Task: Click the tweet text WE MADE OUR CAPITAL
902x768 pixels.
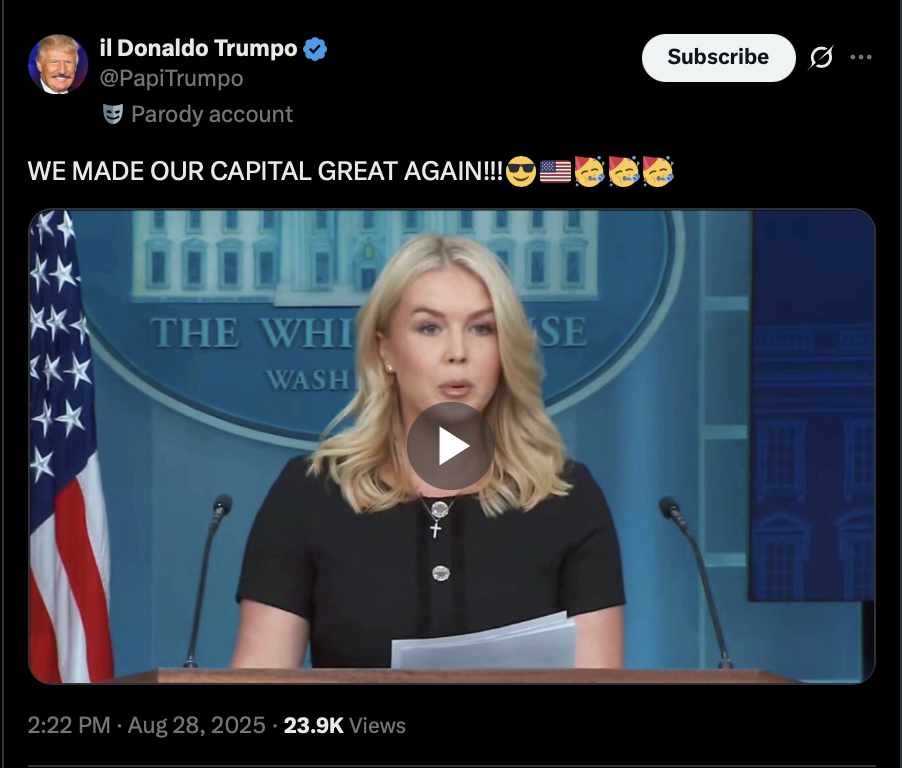Action: (265, 171)
